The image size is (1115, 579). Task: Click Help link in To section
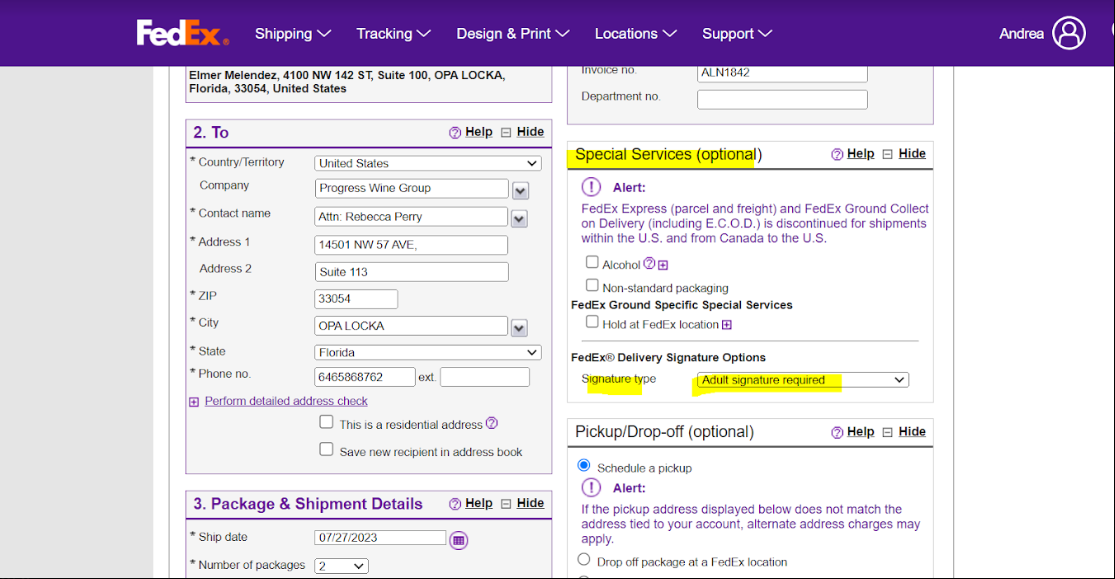479,132
